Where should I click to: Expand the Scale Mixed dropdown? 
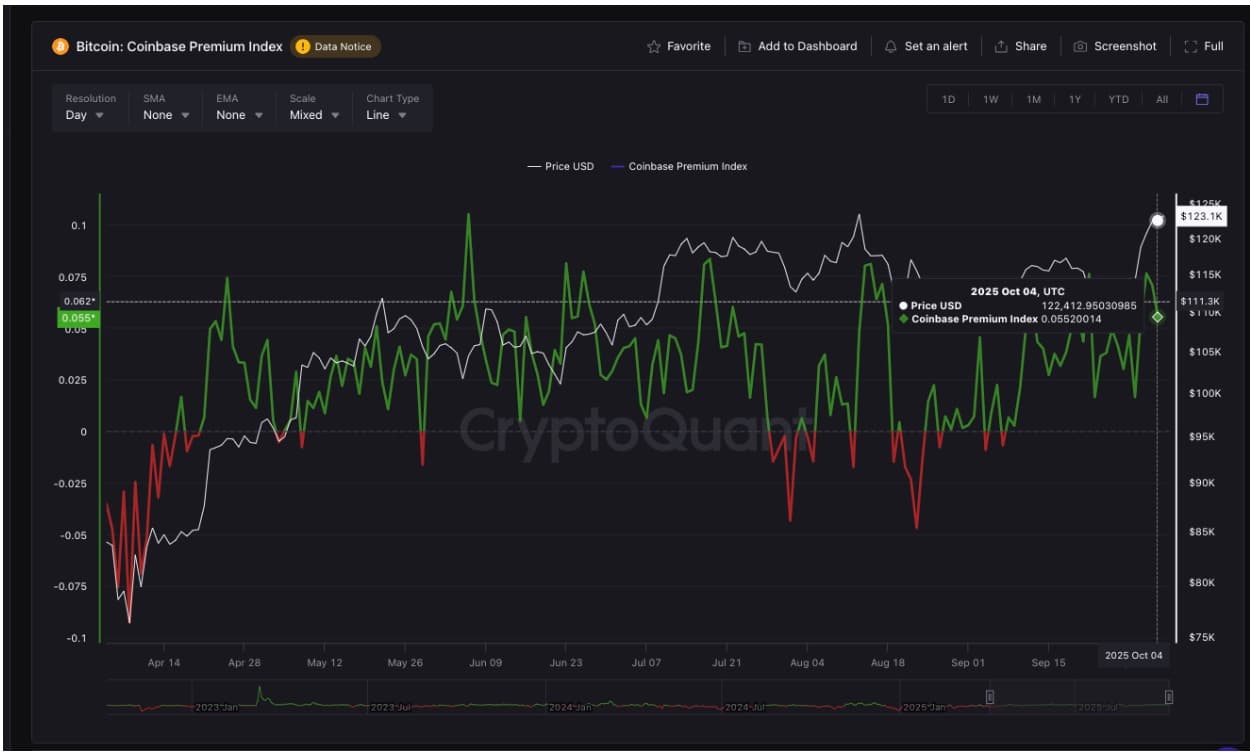[314, 115]
